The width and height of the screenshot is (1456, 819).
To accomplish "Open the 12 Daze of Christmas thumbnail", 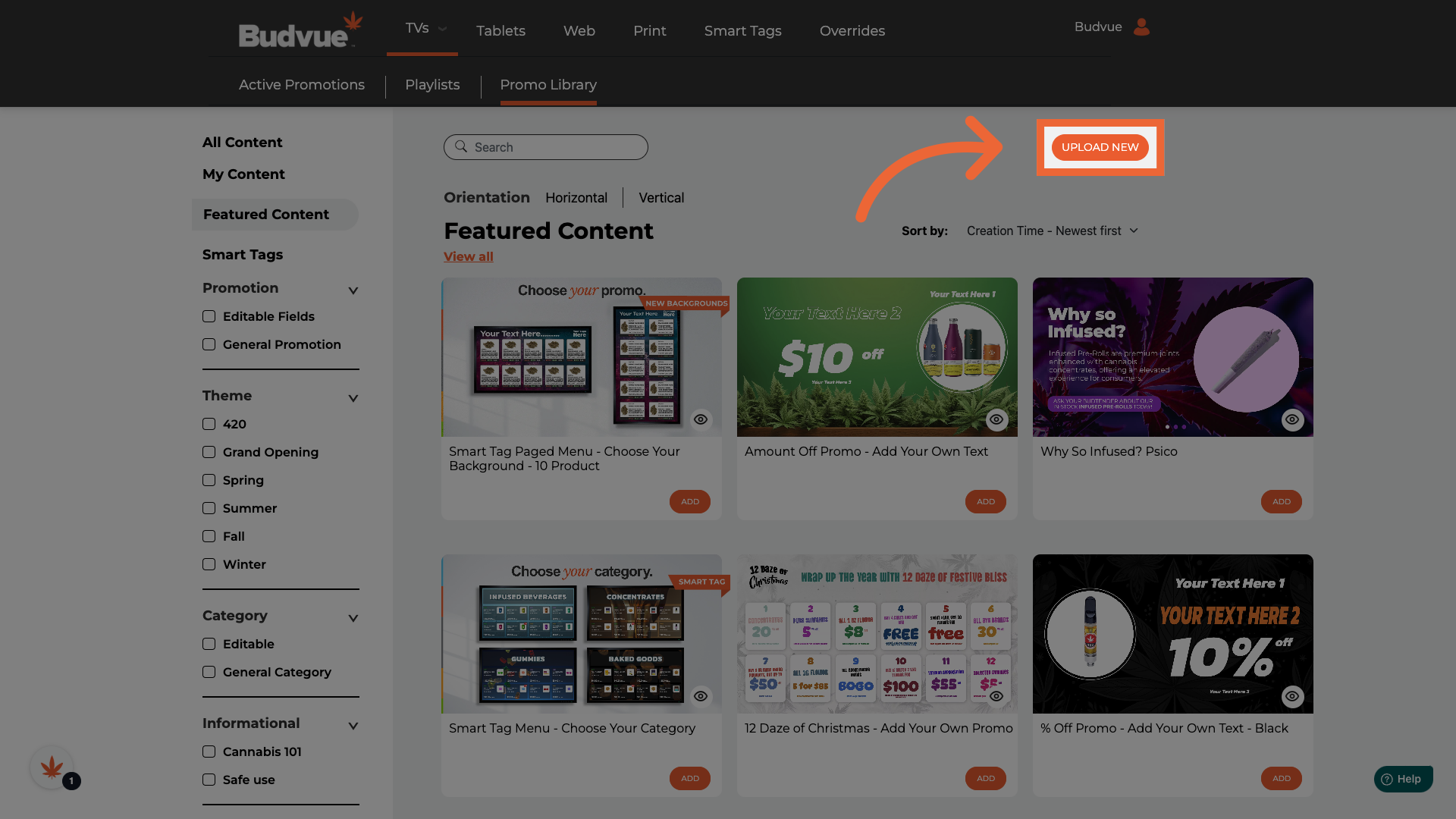I will pyautogui.click(x=877, y=633).
